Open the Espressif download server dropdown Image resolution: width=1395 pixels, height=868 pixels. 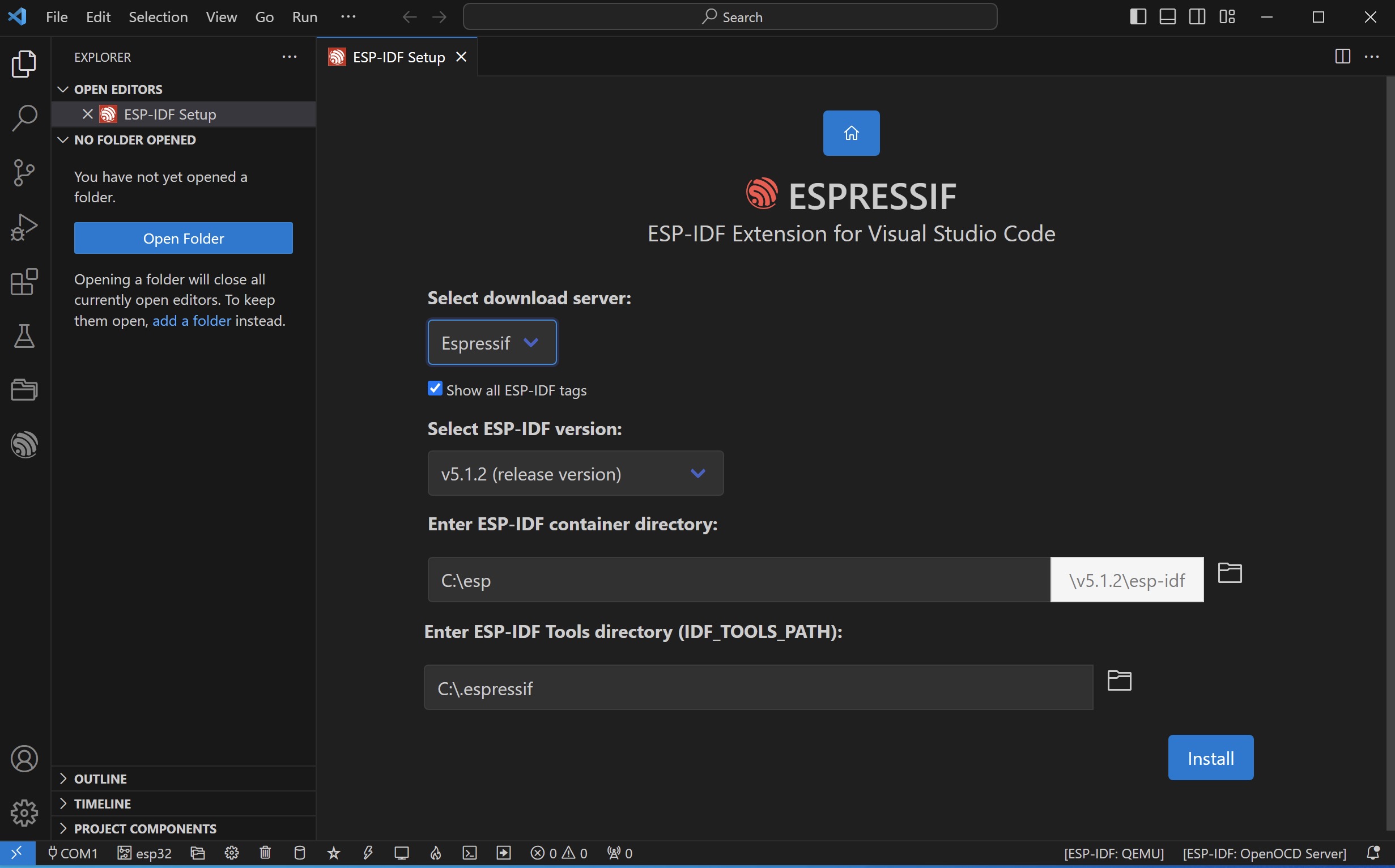pyautogui.click(x=492, y=342)
